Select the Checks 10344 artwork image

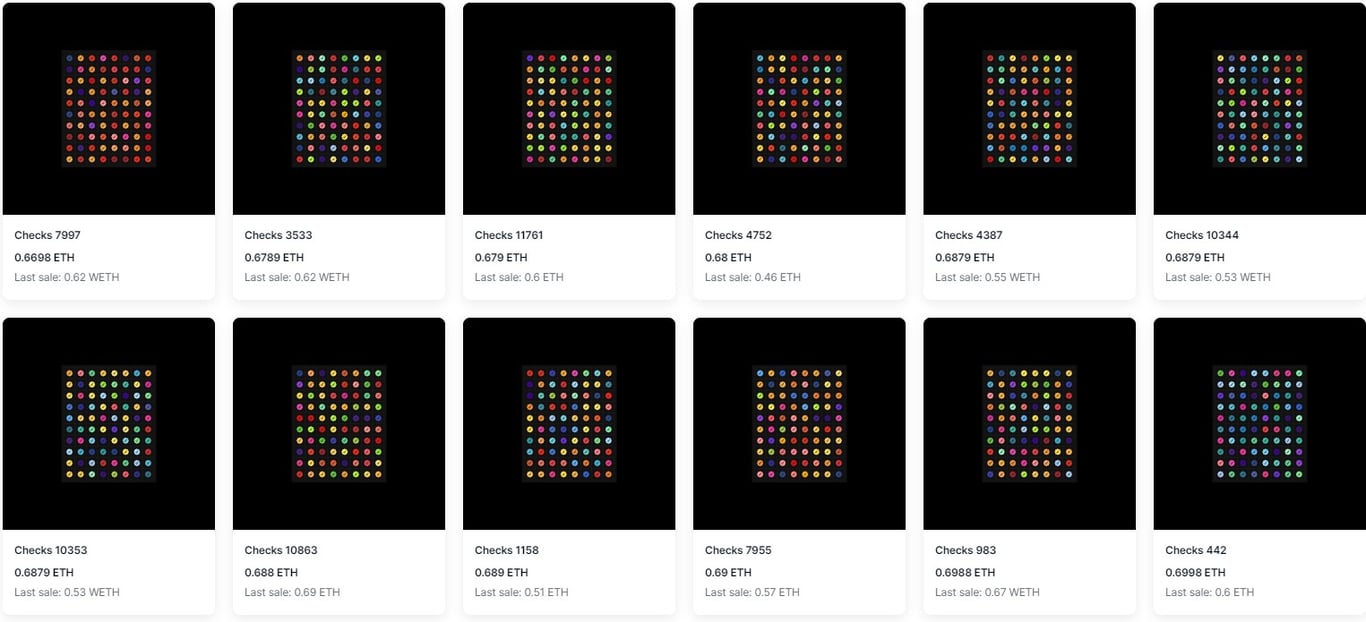click(x=1260, y=109)
